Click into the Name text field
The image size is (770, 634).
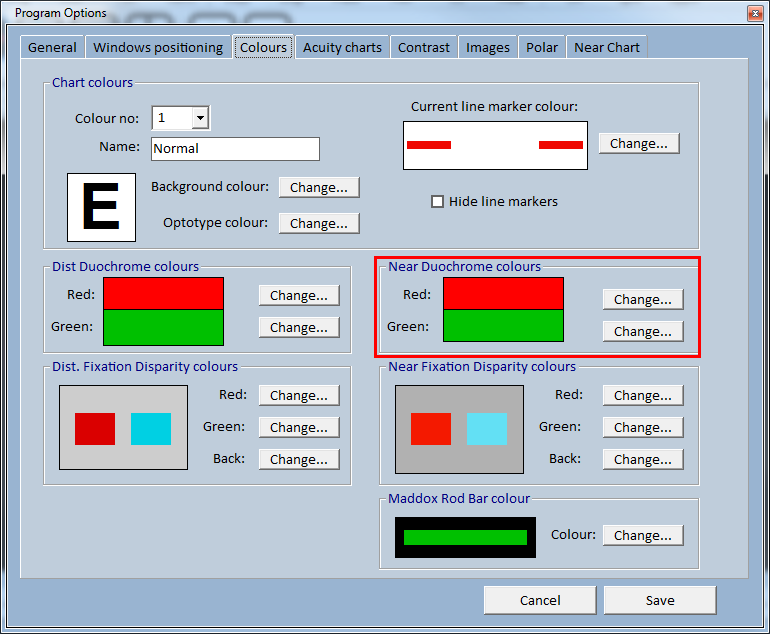235,149
